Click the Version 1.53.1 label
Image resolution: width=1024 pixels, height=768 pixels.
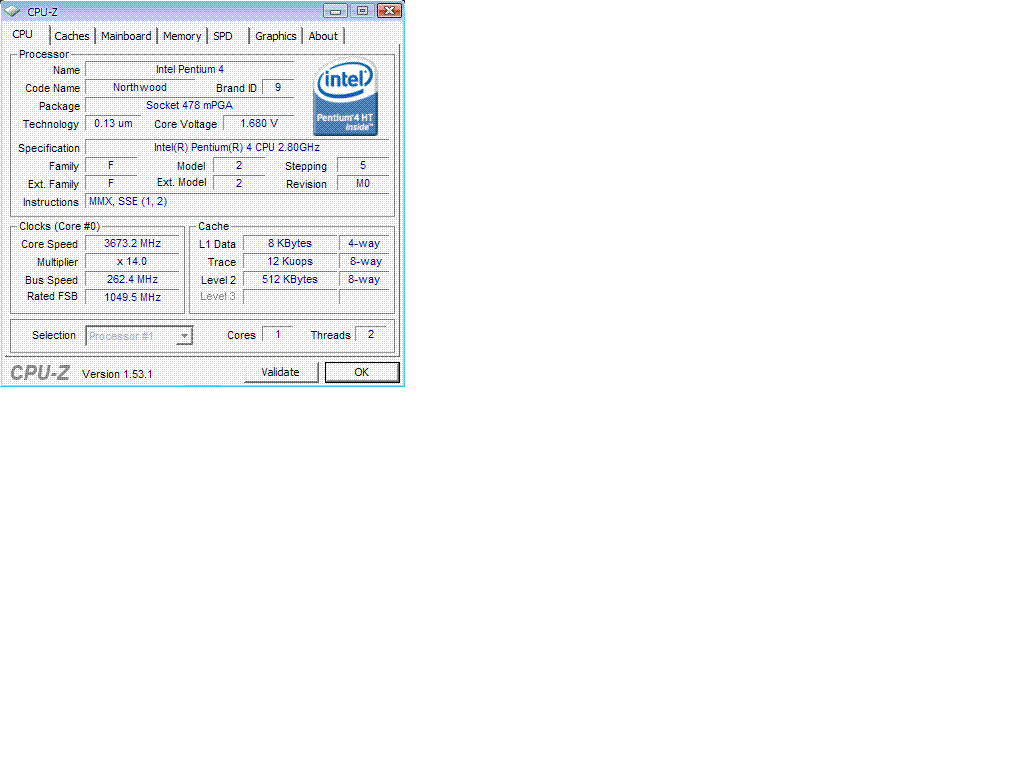pyautogui.click(x=117, y=374)
